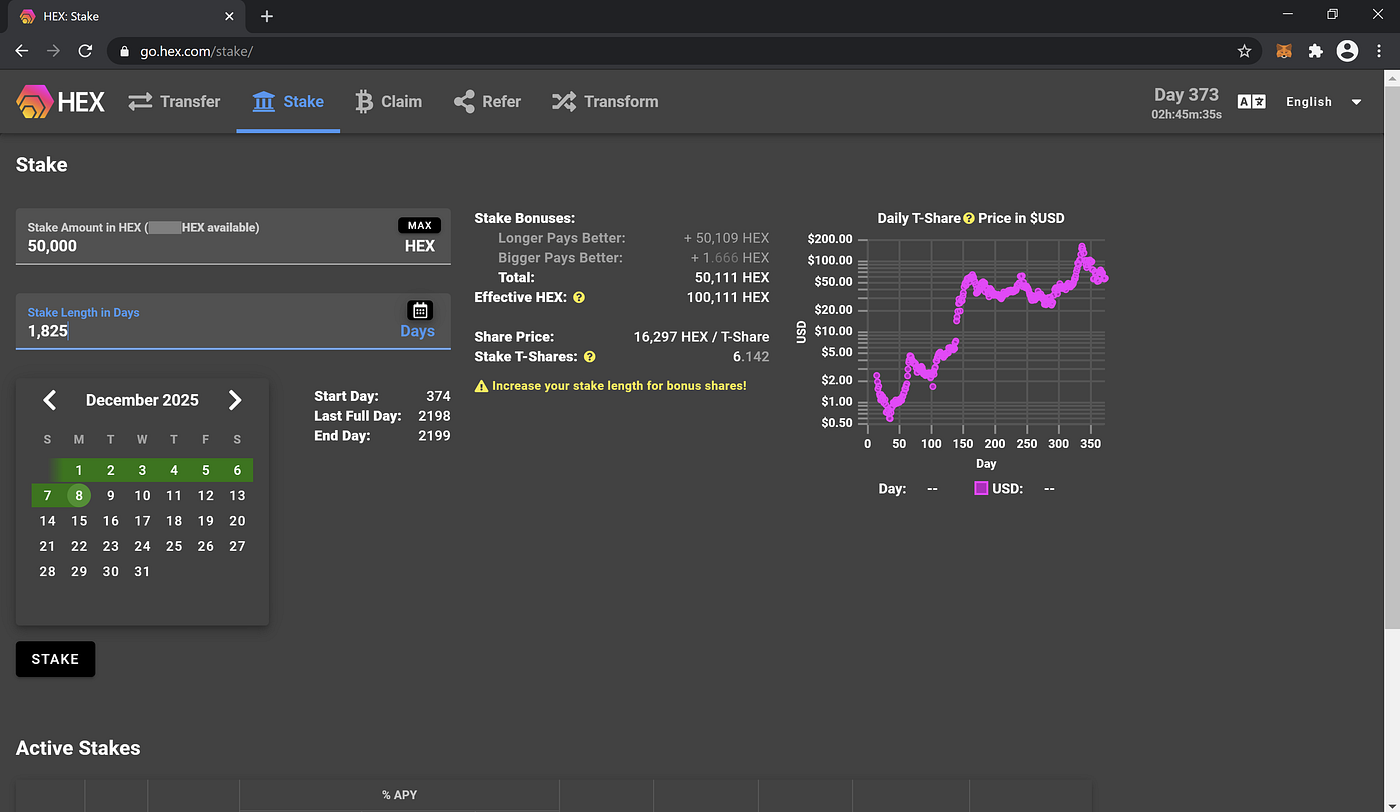Click the site lock padlock icon

tap(124, 50)
